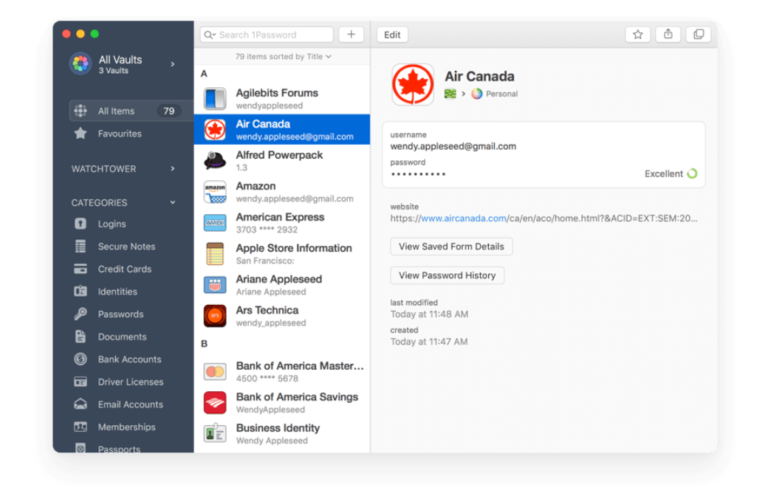
Task: Open item in separate window button
Action: click(698, 34)
